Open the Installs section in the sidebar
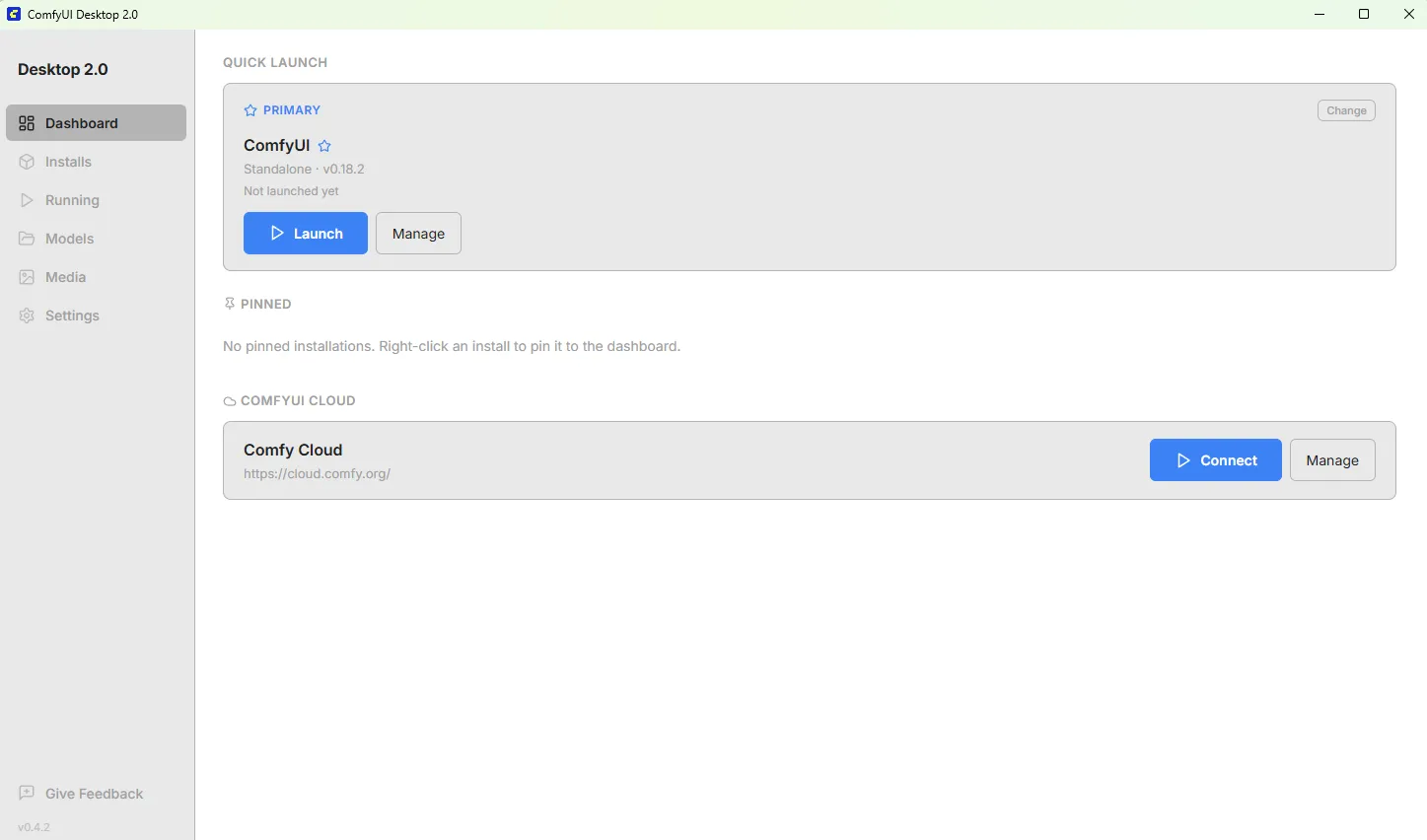The height and width of the screenshot is (840, 1427). (x=68, y=162)
